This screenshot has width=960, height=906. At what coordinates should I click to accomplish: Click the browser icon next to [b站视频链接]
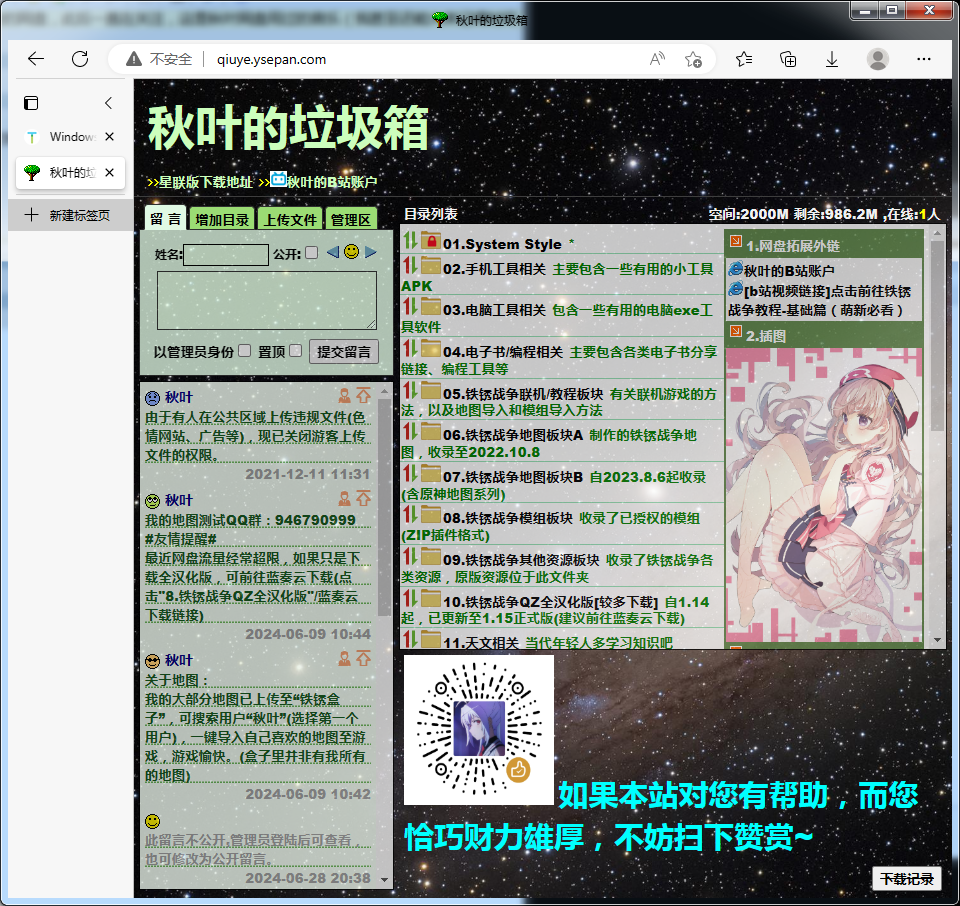[x=737, y=288]
